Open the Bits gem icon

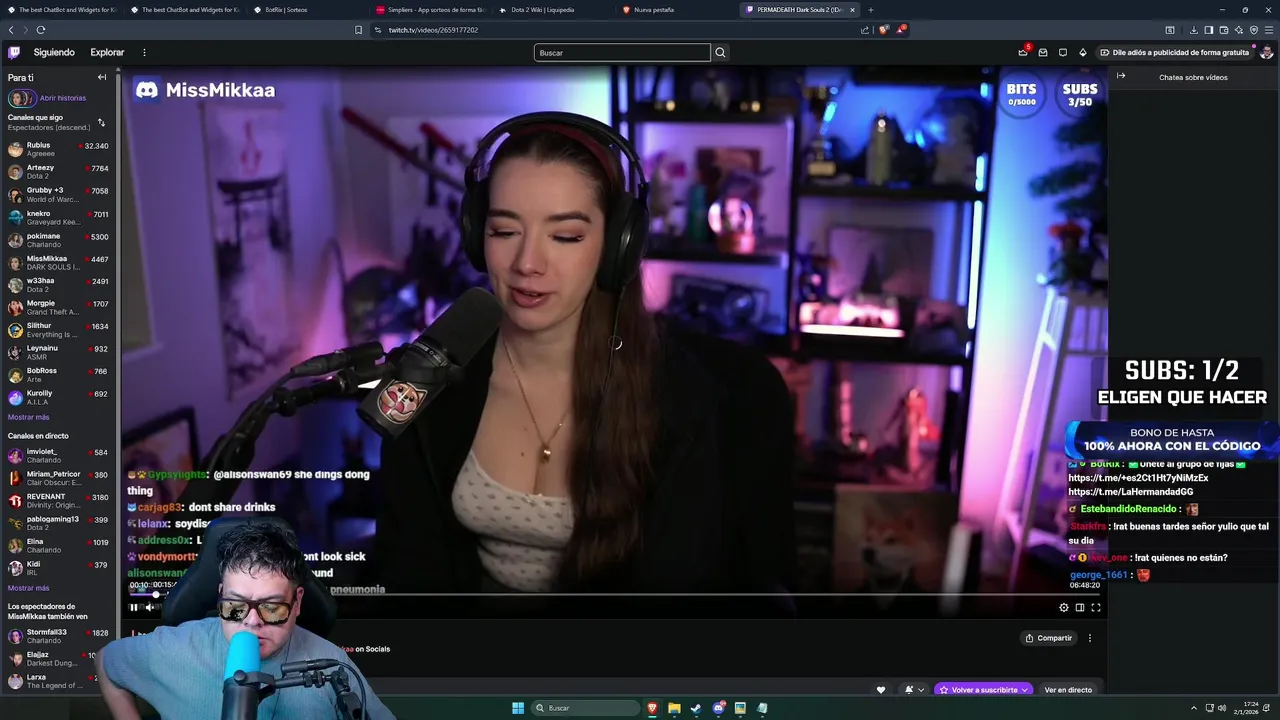1082,52
